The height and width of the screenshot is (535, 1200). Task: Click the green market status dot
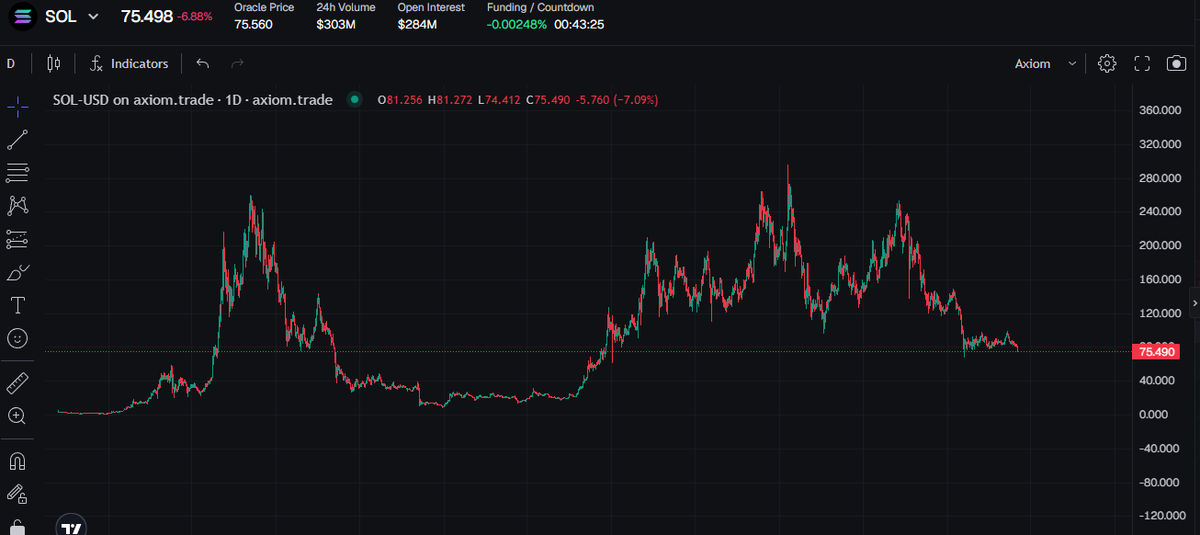(x=354, y=100)
